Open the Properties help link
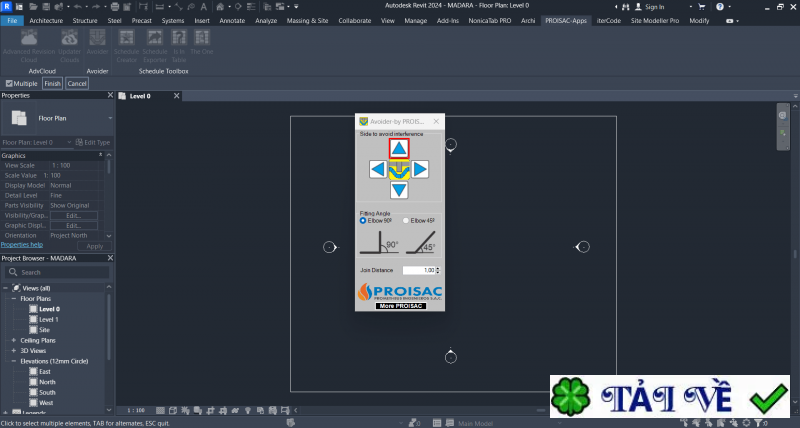The width and height of the screenshot is (800, 428). tap(22, 244)
